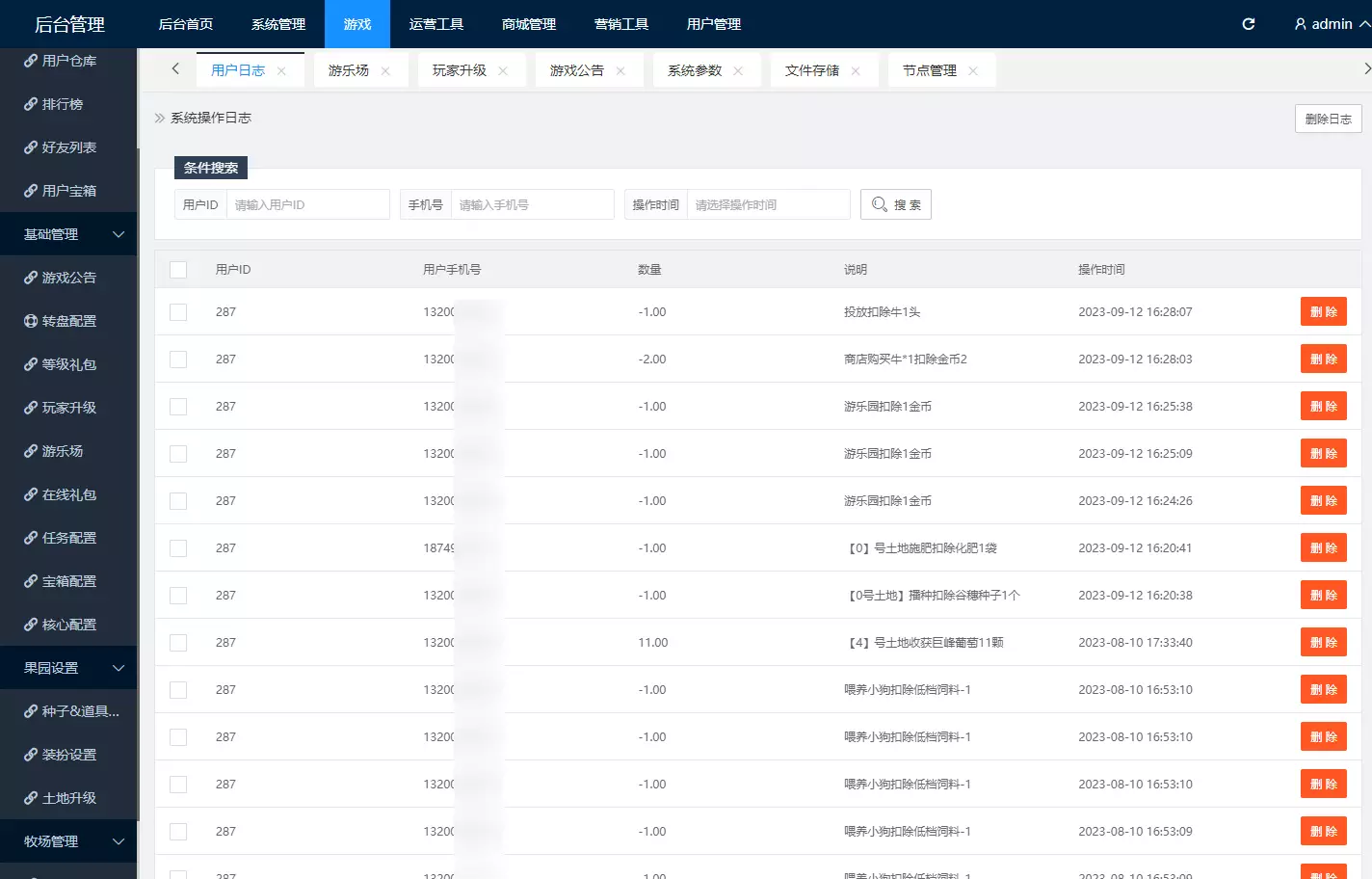The image size is (1372, 879).
Task: Click the 搜索 search button
Action: [x=896, y=204]
